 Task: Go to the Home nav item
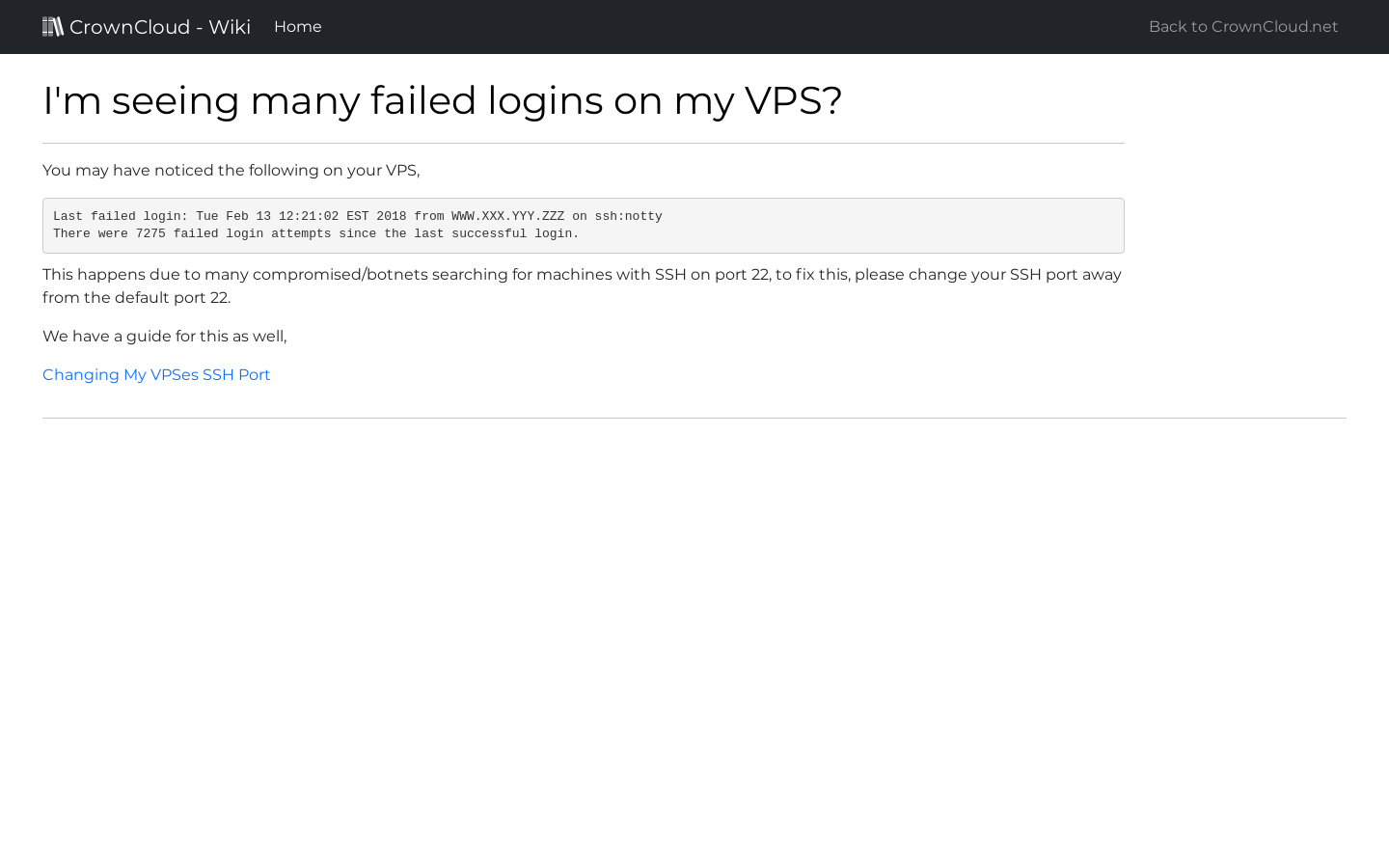click(x=298, y=27)
